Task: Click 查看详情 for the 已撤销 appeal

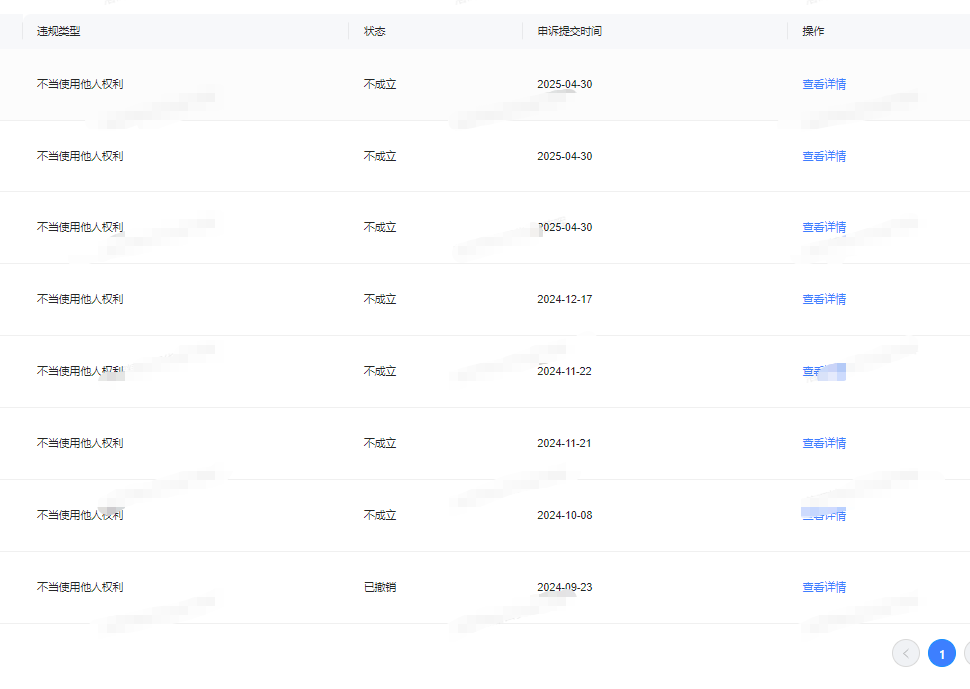Action: tap(823, 588)
